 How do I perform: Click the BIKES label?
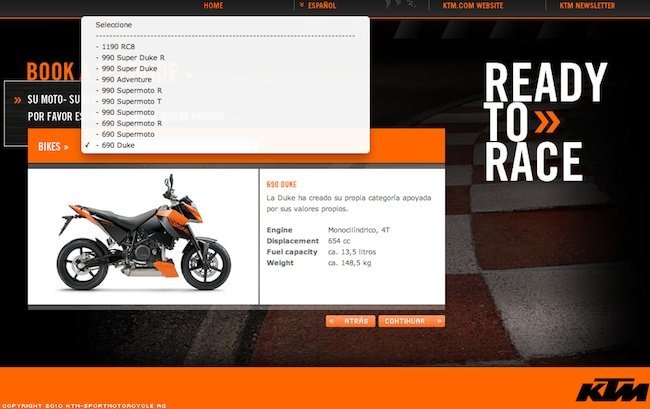[x=53, y=147]
